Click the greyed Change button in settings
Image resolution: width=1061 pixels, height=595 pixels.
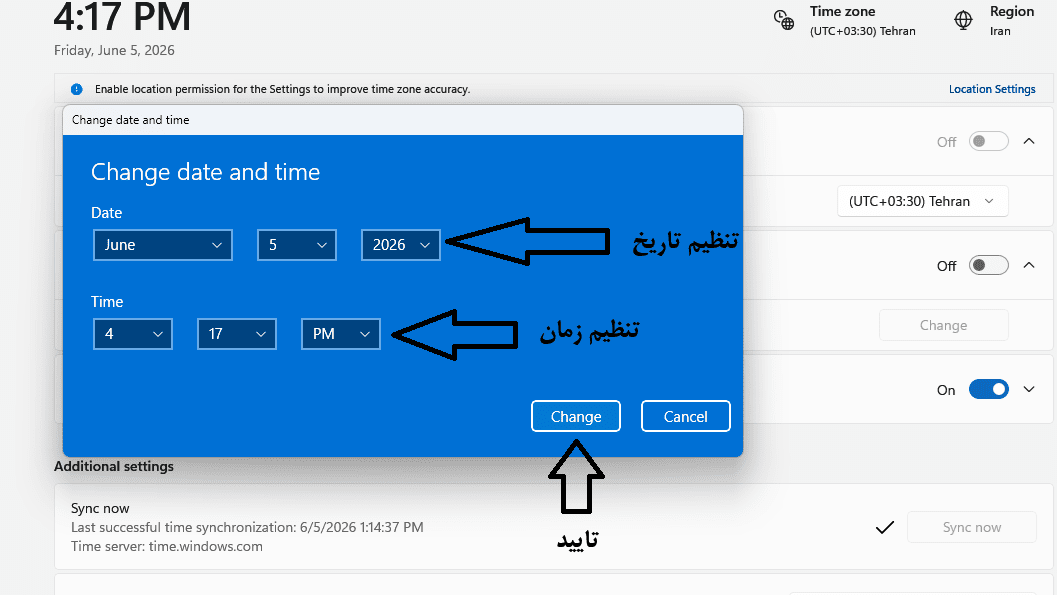943,325
